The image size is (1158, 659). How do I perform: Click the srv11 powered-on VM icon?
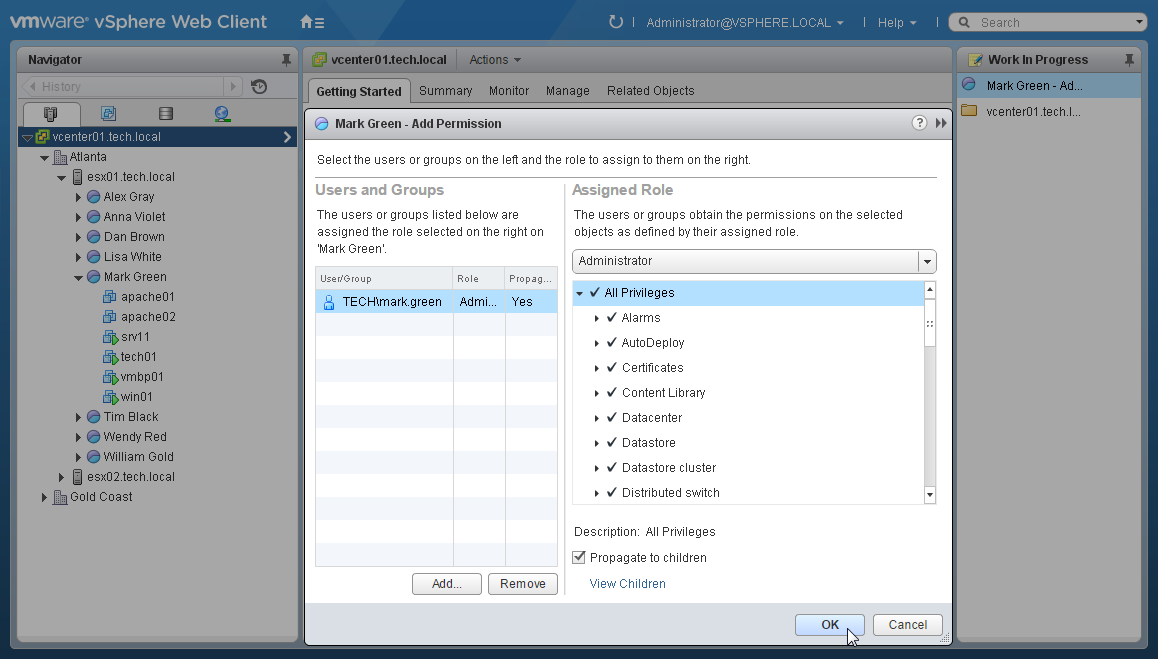pyautogui.click(x=110, y=337)
